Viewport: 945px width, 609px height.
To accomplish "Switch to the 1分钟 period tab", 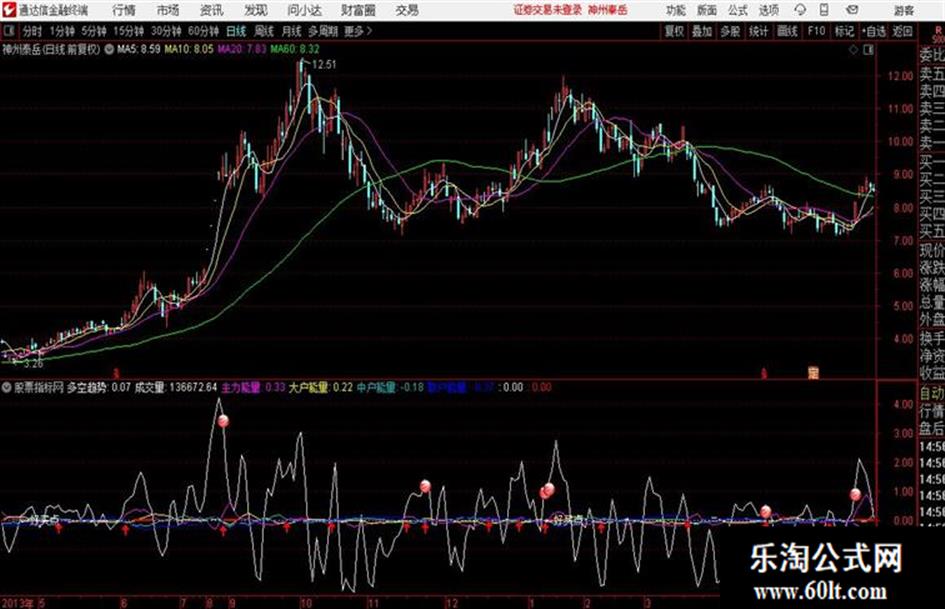I will tap(61, 31).
